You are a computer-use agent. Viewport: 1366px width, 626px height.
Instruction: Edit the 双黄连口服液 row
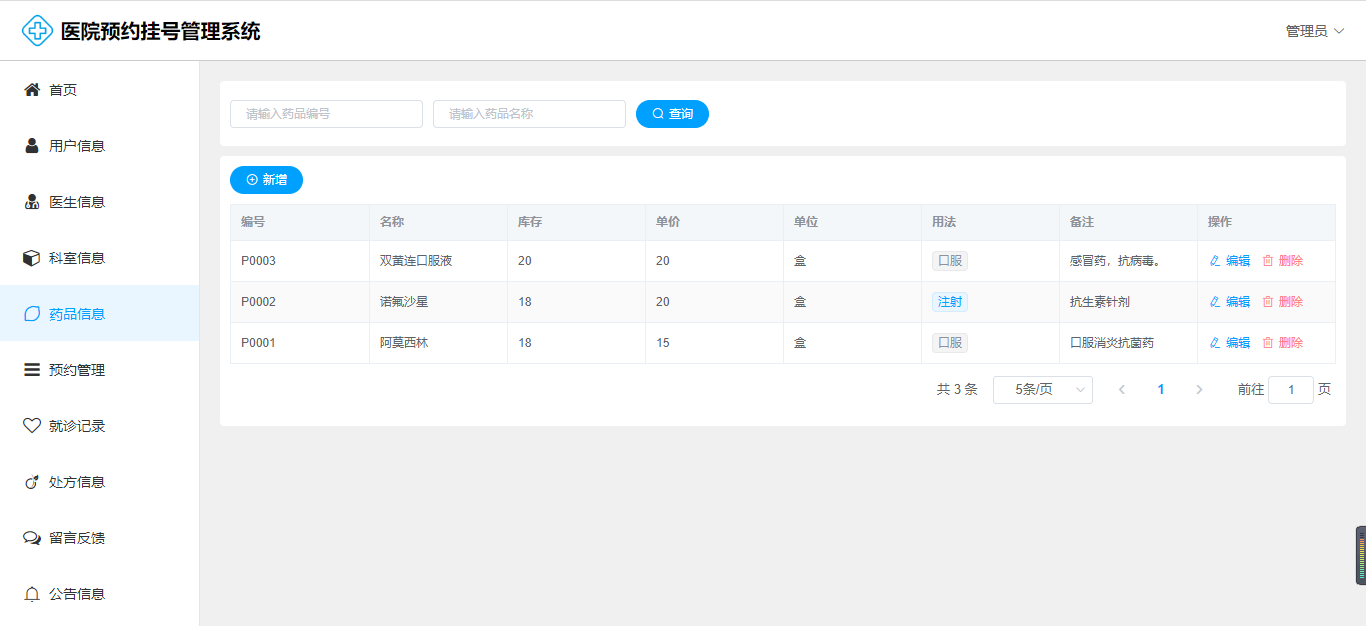click(1230, 261)
